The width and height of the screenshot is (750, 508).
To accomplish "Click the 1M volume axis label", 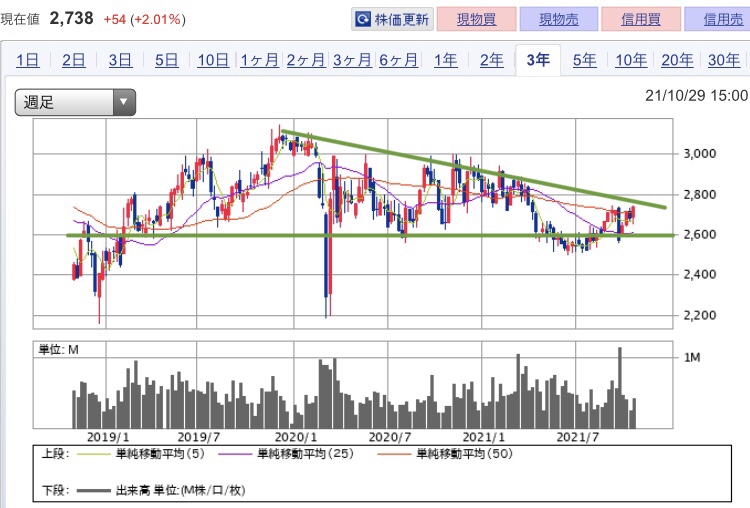I will click(x=692, y=357).
